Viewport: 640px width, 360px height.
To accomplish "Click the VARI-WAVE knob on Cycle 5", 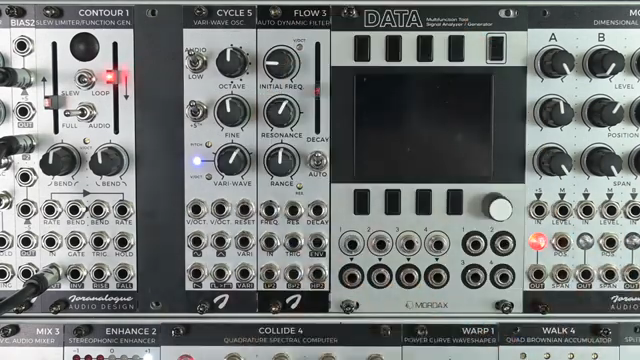I will [x=232, y=160].
